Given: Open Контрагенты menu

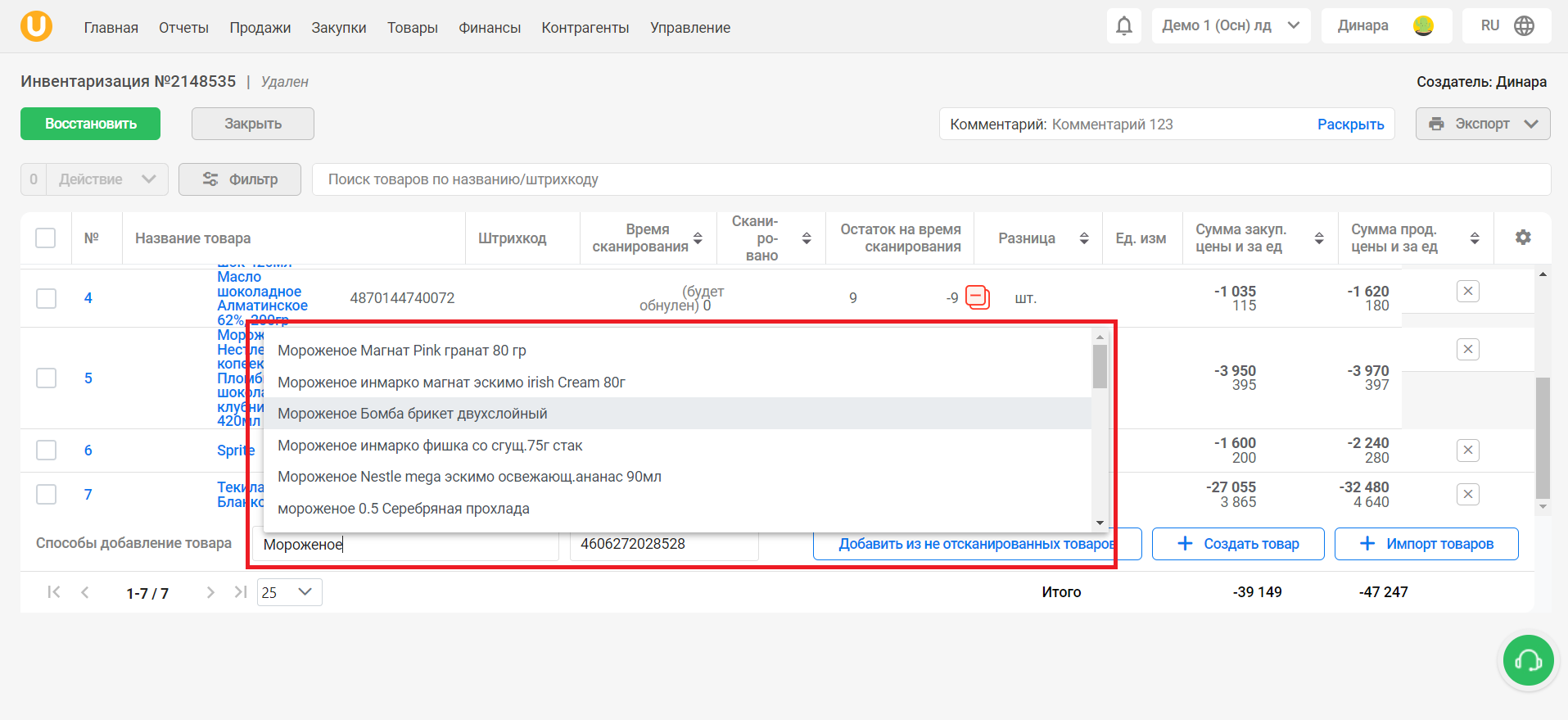Looking at the screenshot, I should point(585,28).
